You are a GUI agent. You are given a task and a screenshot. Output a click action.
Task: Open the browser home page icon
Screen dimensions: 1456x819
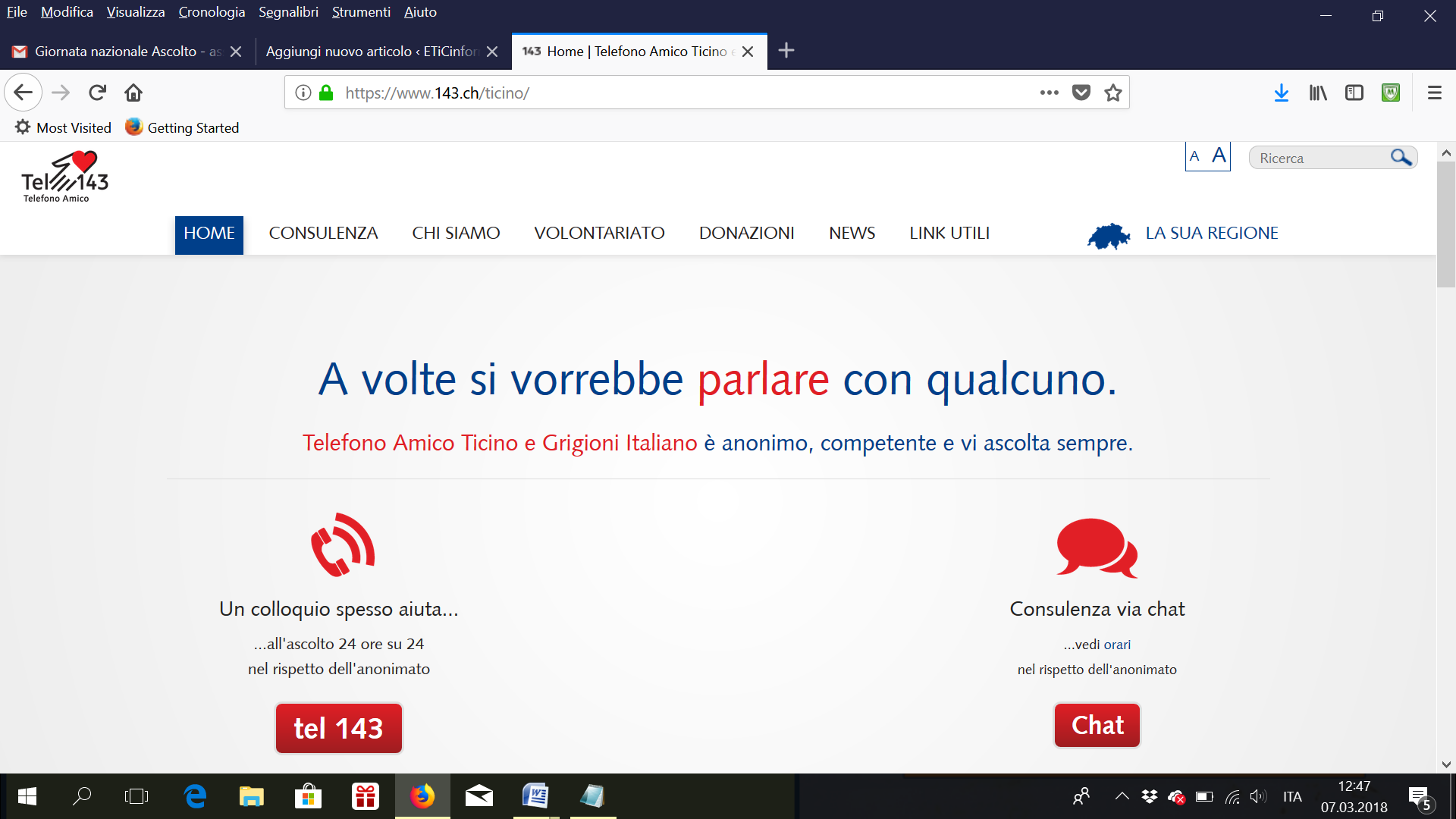point(133,93)
